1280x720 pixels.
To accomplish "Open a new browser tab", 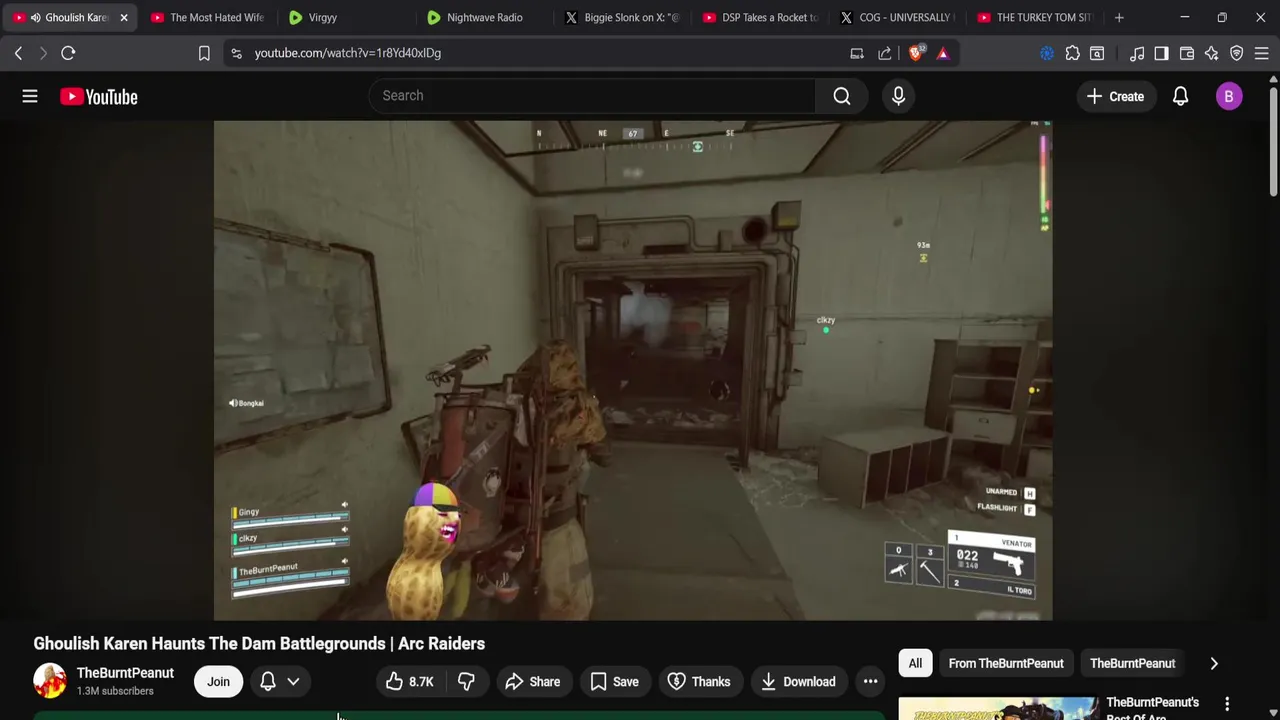I will click(1119, 17).
